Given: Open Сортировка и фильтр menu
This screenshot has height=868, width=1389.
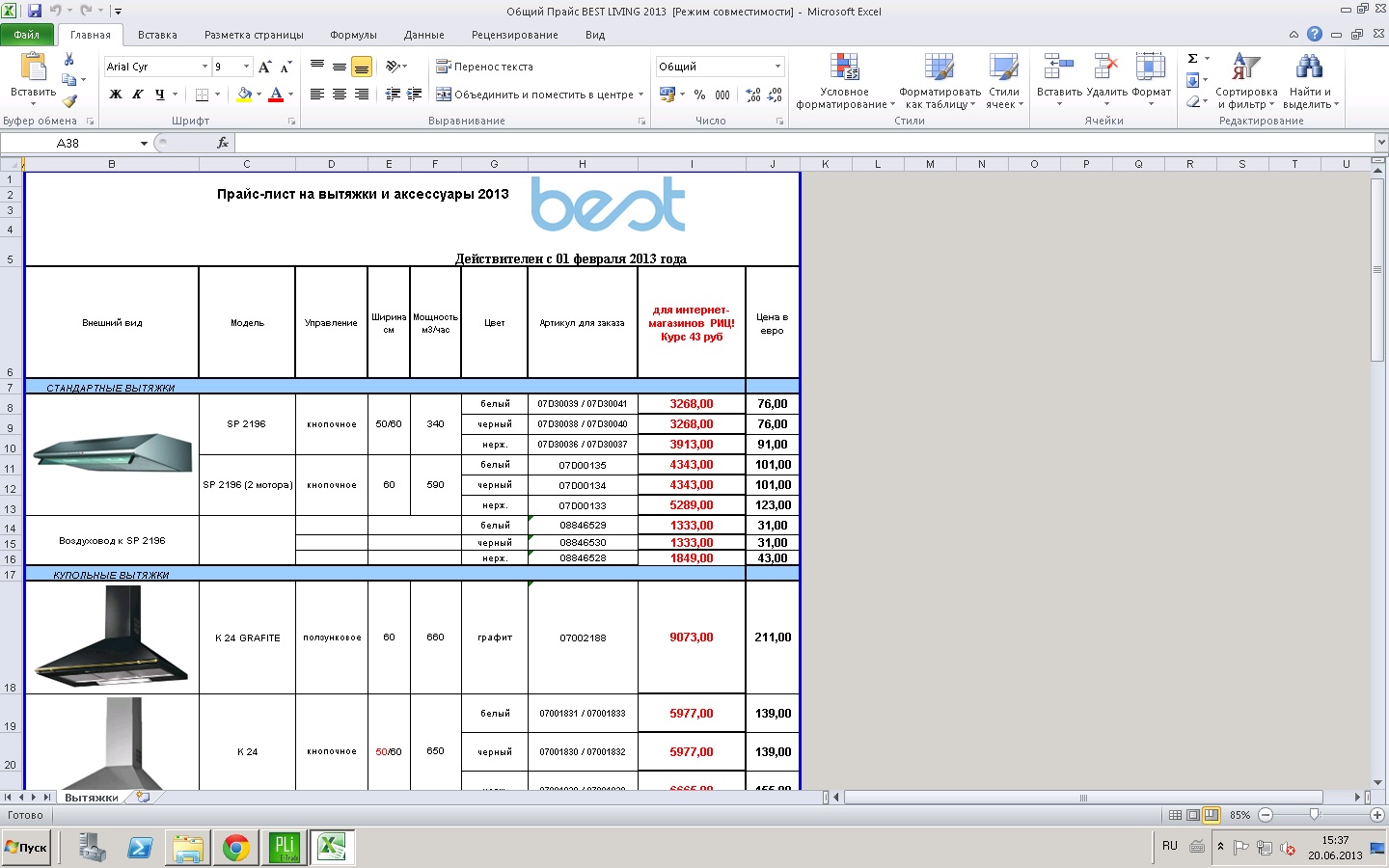Looking at the screenshot, I should (x=1246, y=81).
